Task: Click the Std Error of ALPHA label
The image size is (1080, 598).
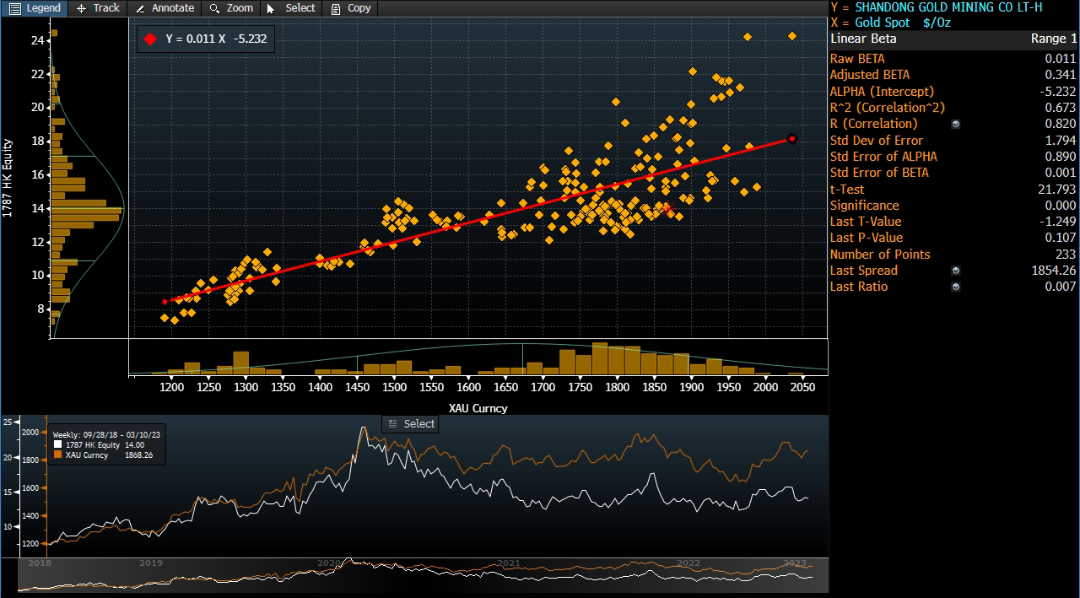Action: click(x=883, y=156)
